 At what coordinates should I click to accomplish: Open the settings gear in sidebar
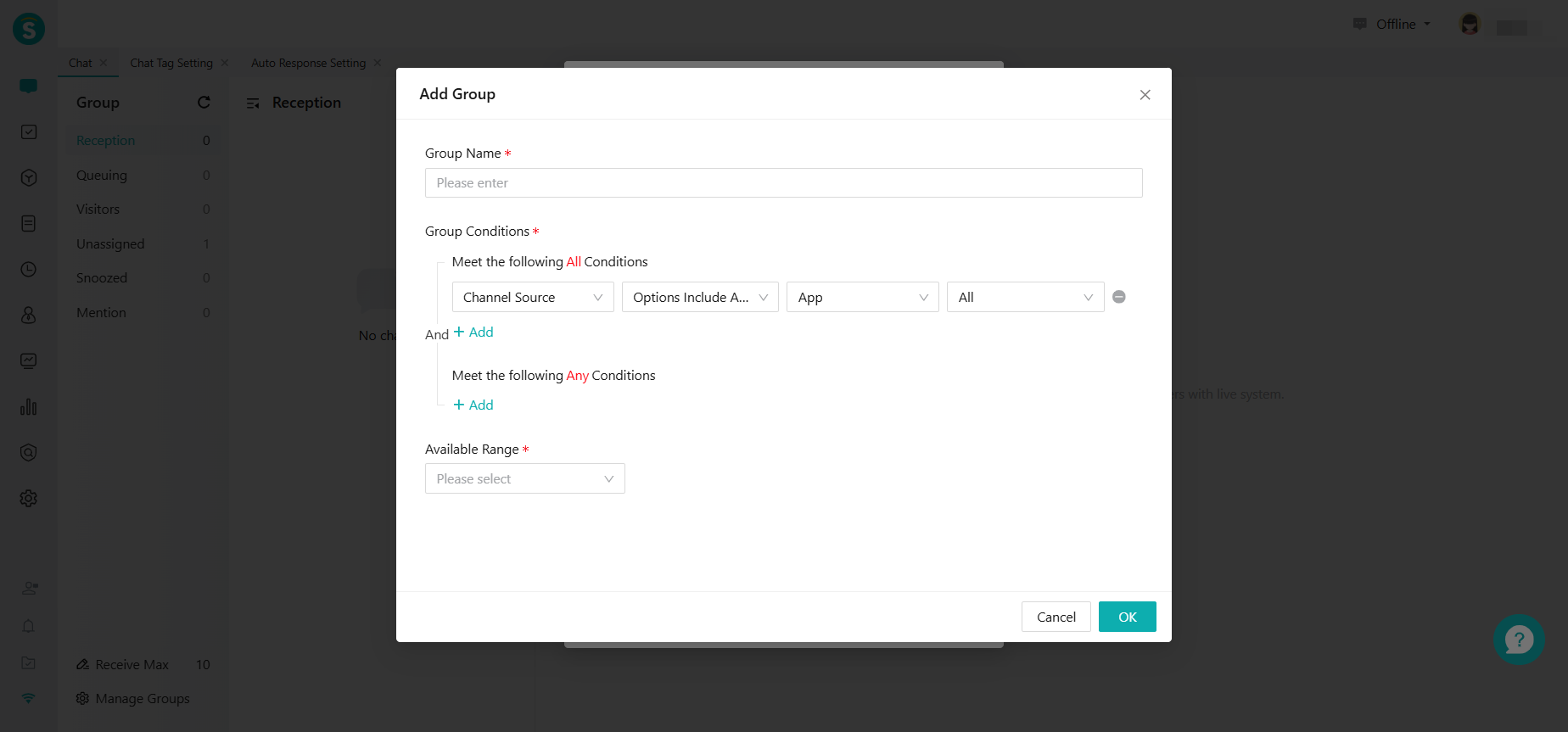[29, 498]
